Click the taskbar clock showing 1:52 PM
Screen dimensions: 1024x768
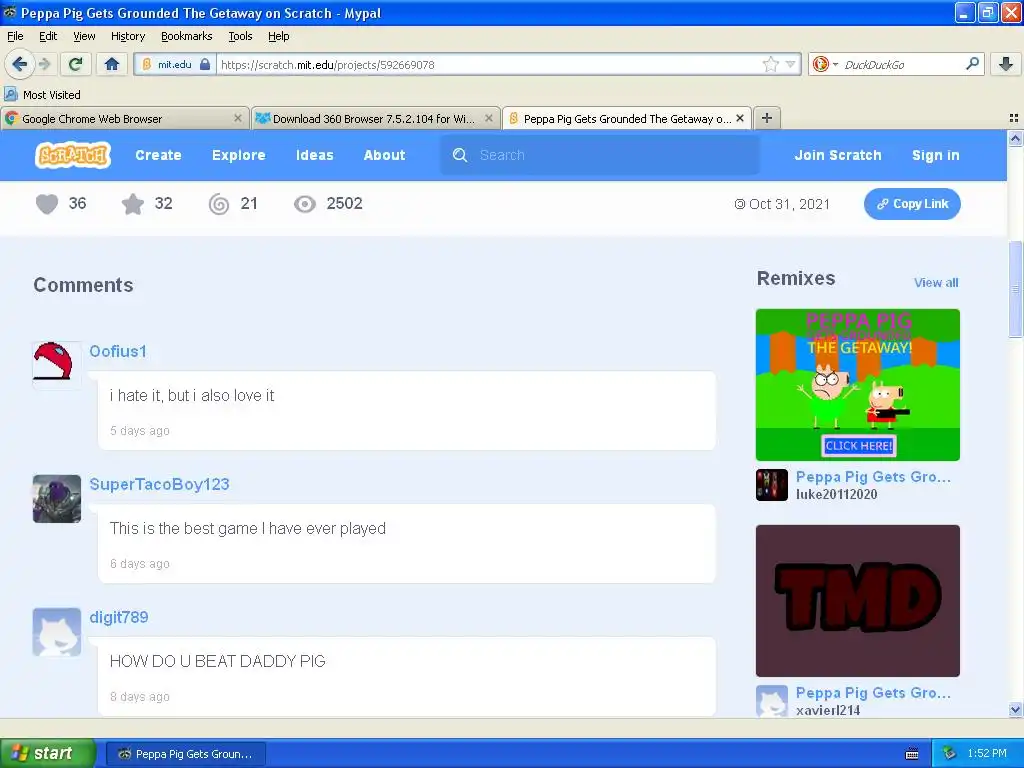coord(987,753)
